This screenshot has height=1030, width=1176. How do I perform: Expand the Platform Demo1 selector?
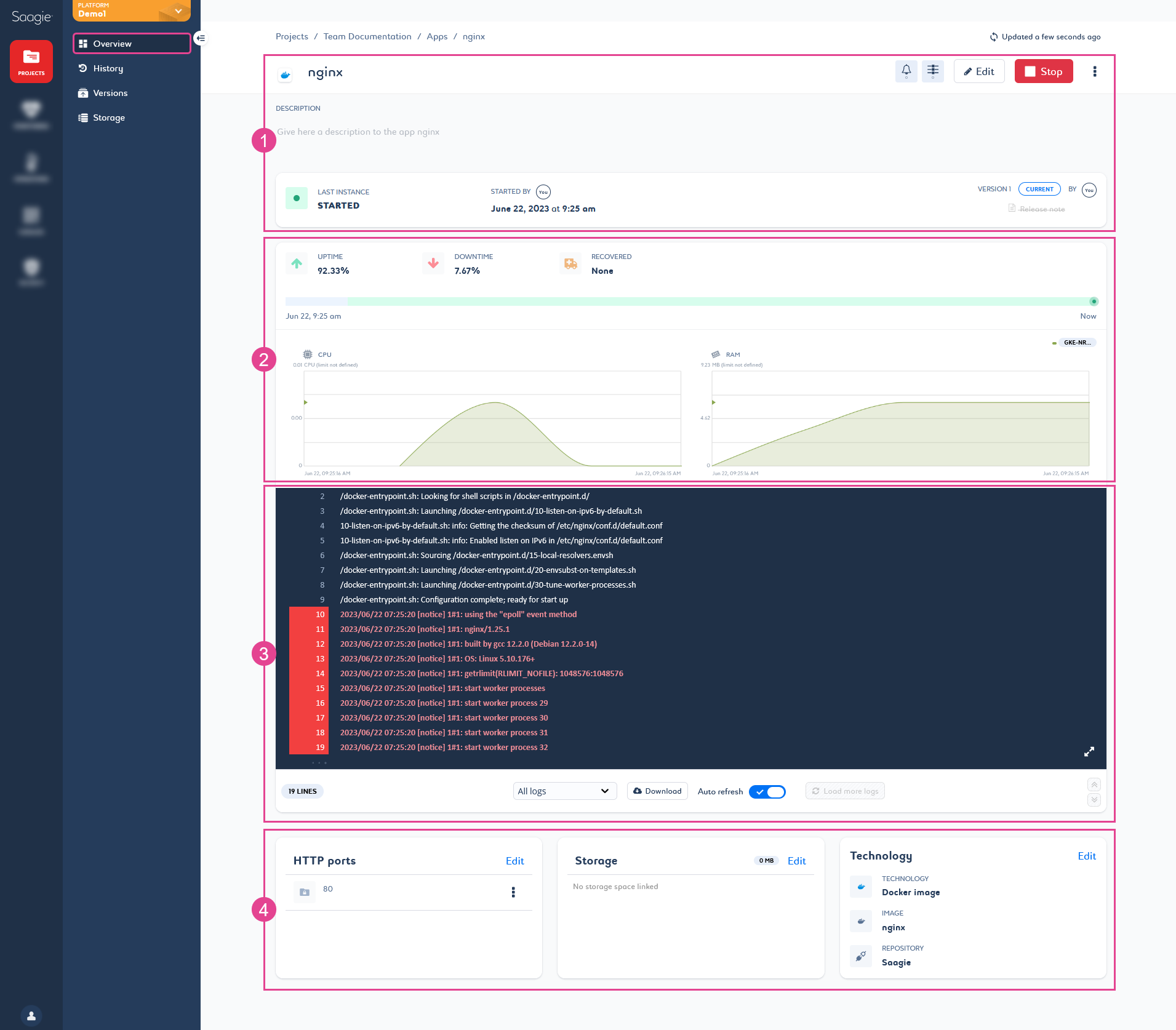(132, 10)
